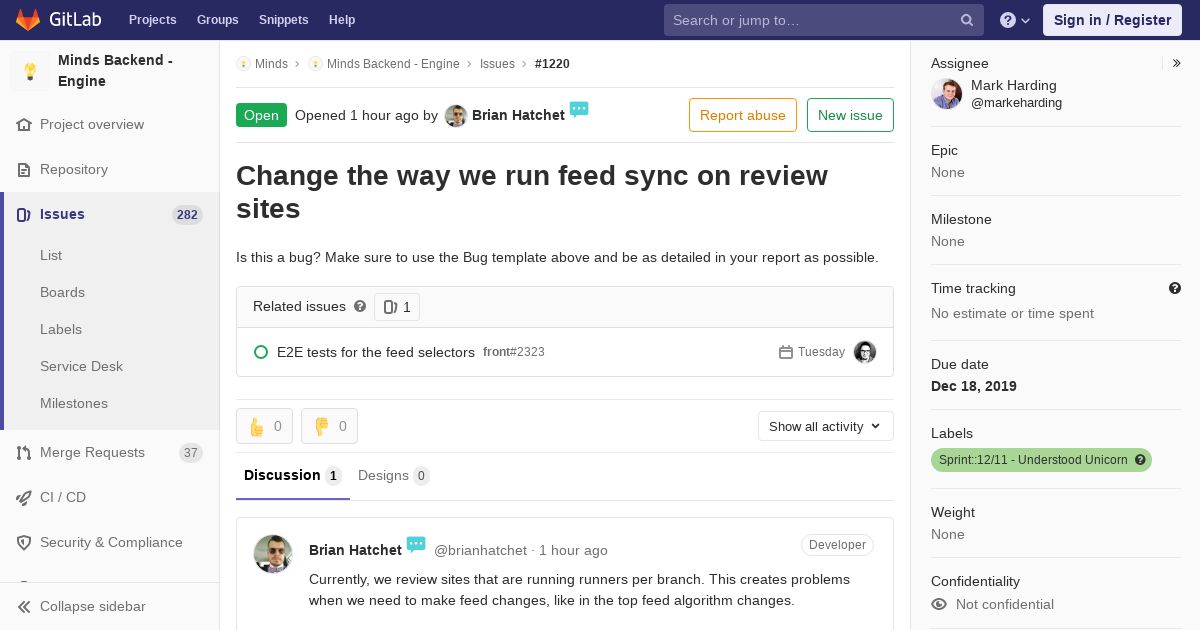Click the search magnifier icon
Viewport: 1200px width, 630px height.
click(967, 20)
